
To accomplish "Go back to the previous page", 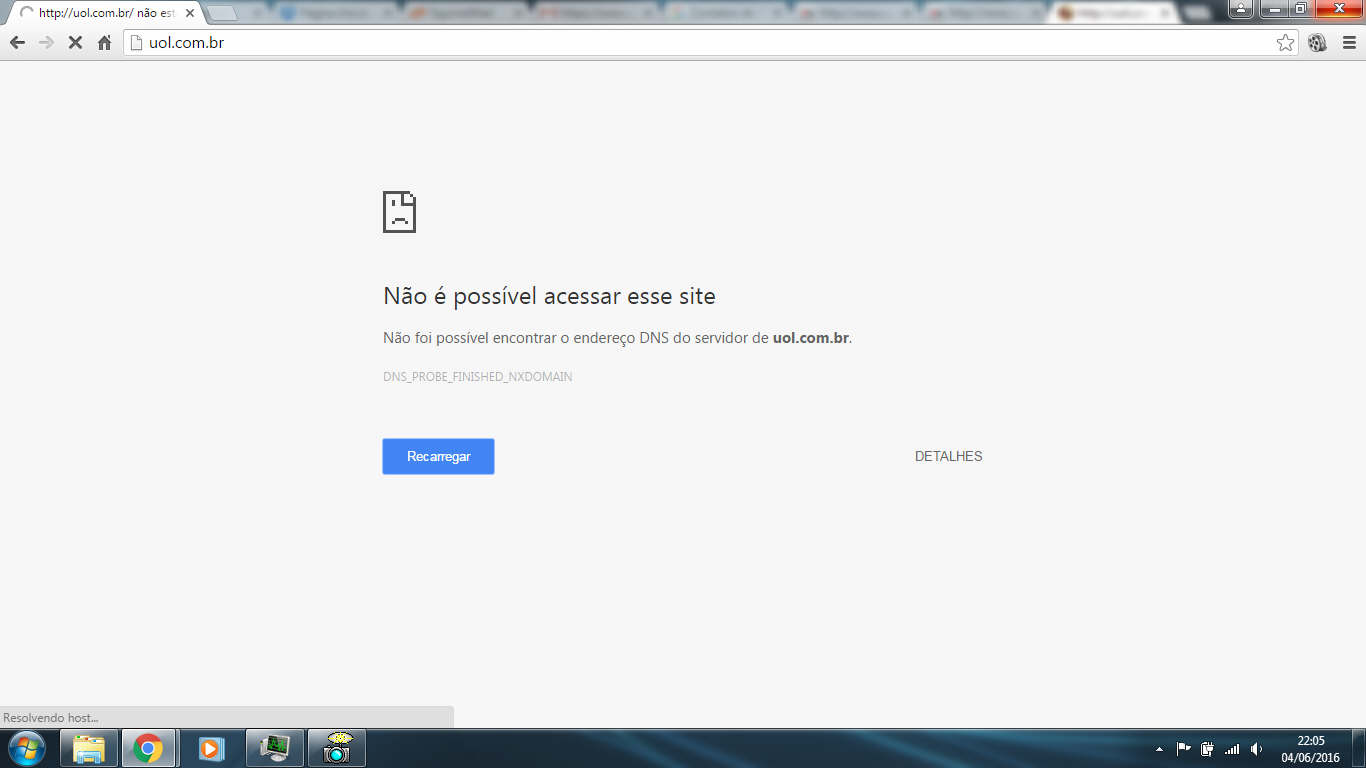I will pyautogui.click(x=17, y=43).
